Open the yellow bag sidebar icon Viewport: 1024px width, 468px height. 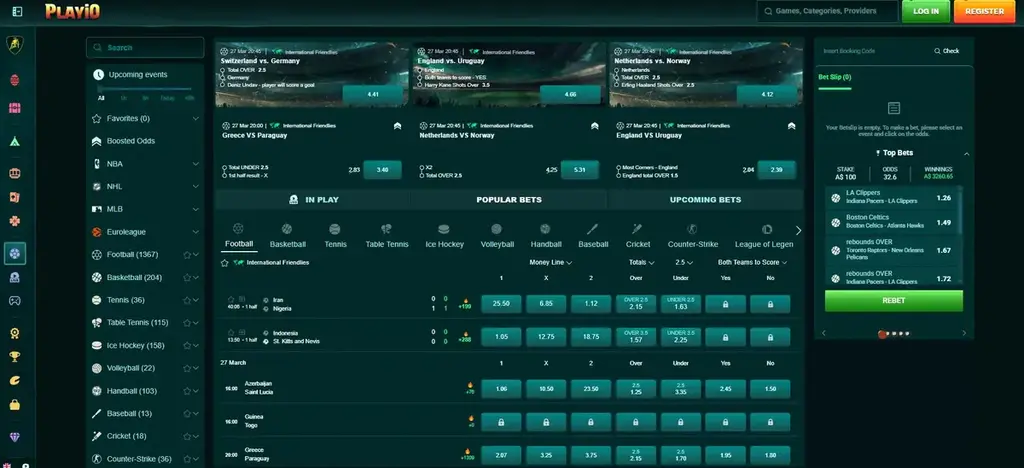coord(14,405)
